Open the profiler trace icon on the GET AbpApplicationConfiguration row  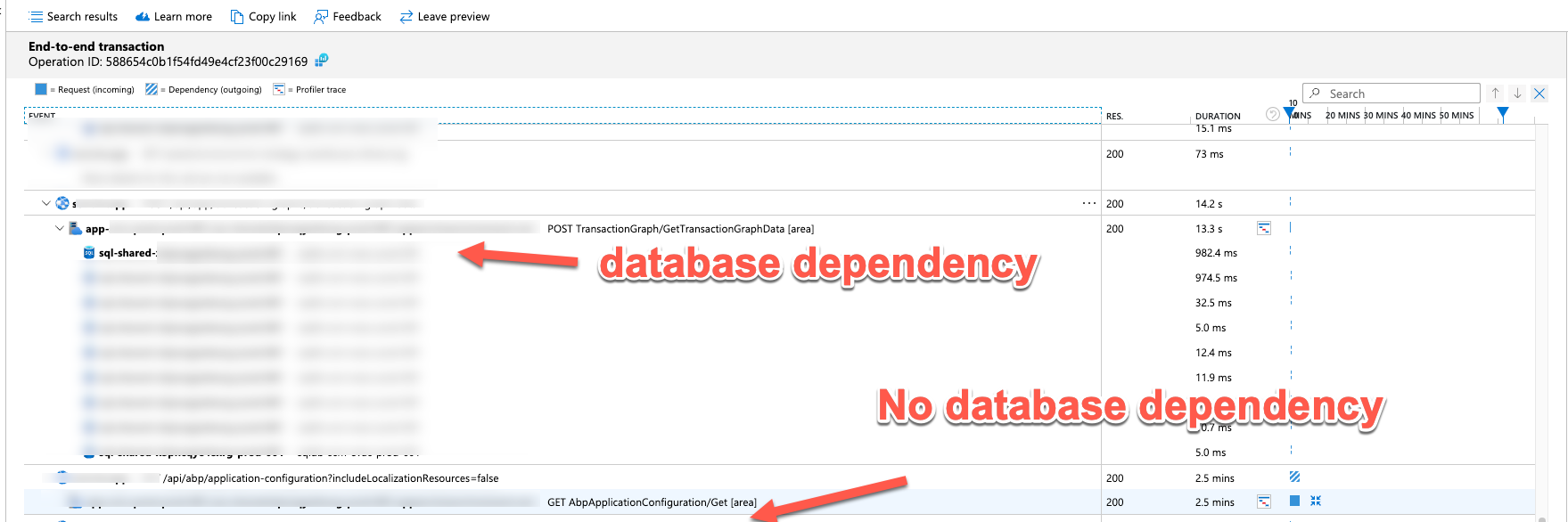(1264, 502)
